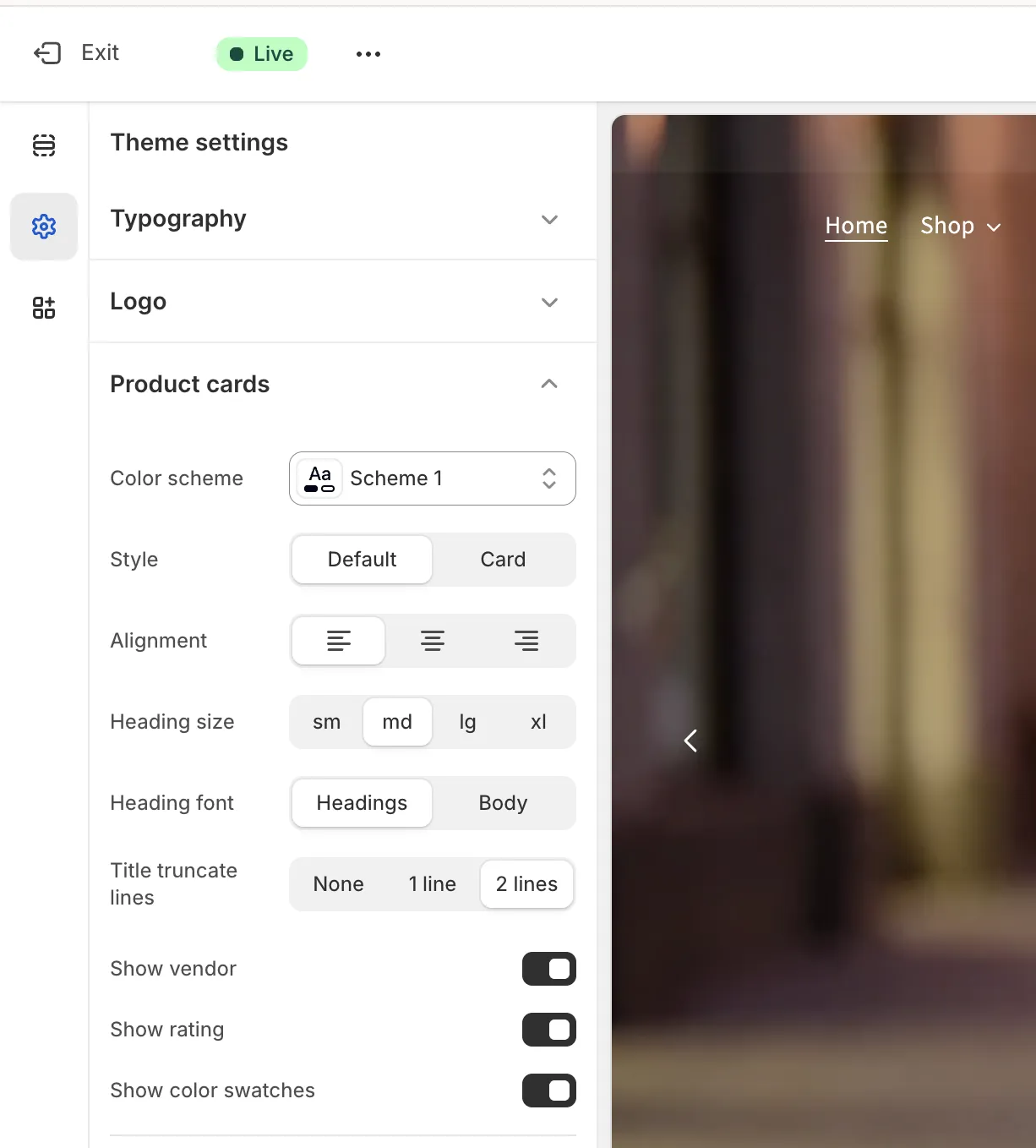Image resolution: width=1036 pixels, height=1148 pixels.
Task: Click the Live status badge
Action: tap(261, 53)
